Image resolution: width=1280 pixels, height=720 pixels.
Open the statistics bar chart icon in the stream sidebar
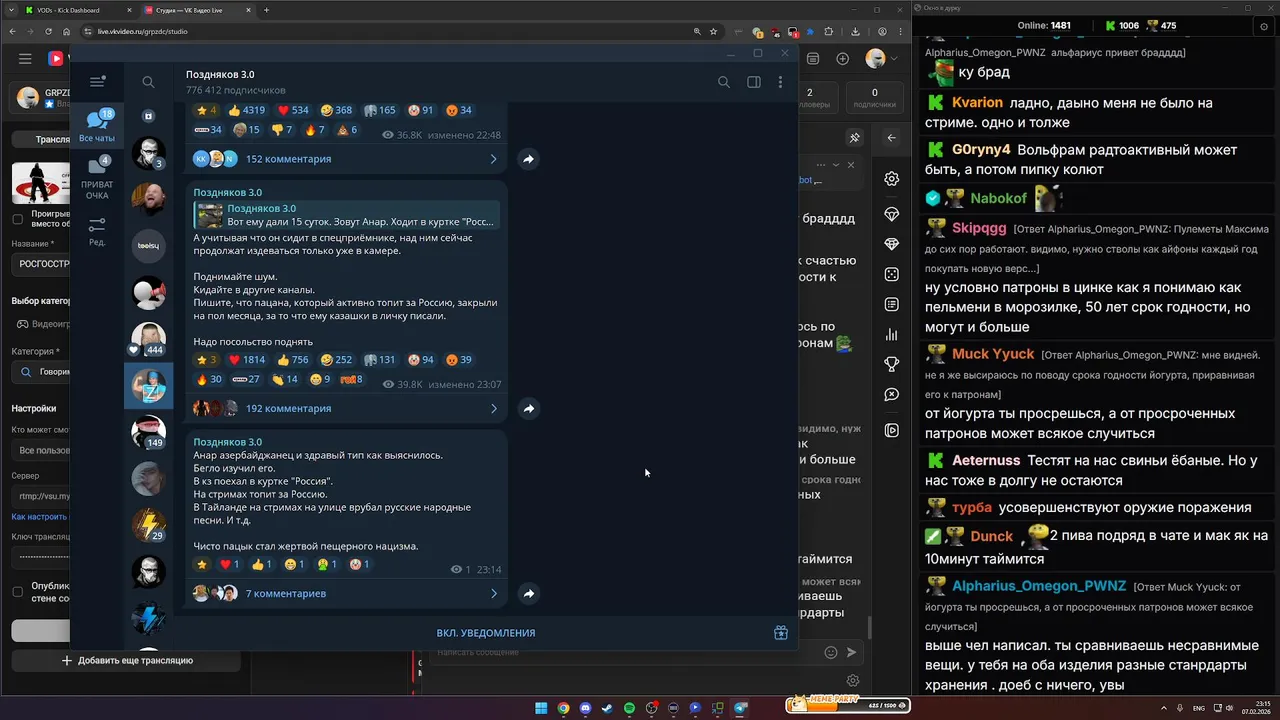(891, 335)
